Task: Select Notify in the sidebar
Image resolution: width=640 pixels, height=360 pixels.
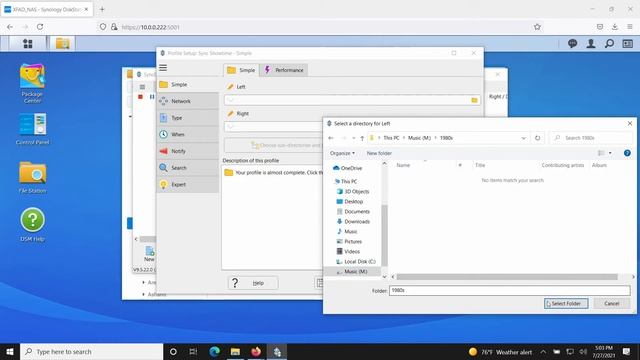Action: [x=188, y=151]
